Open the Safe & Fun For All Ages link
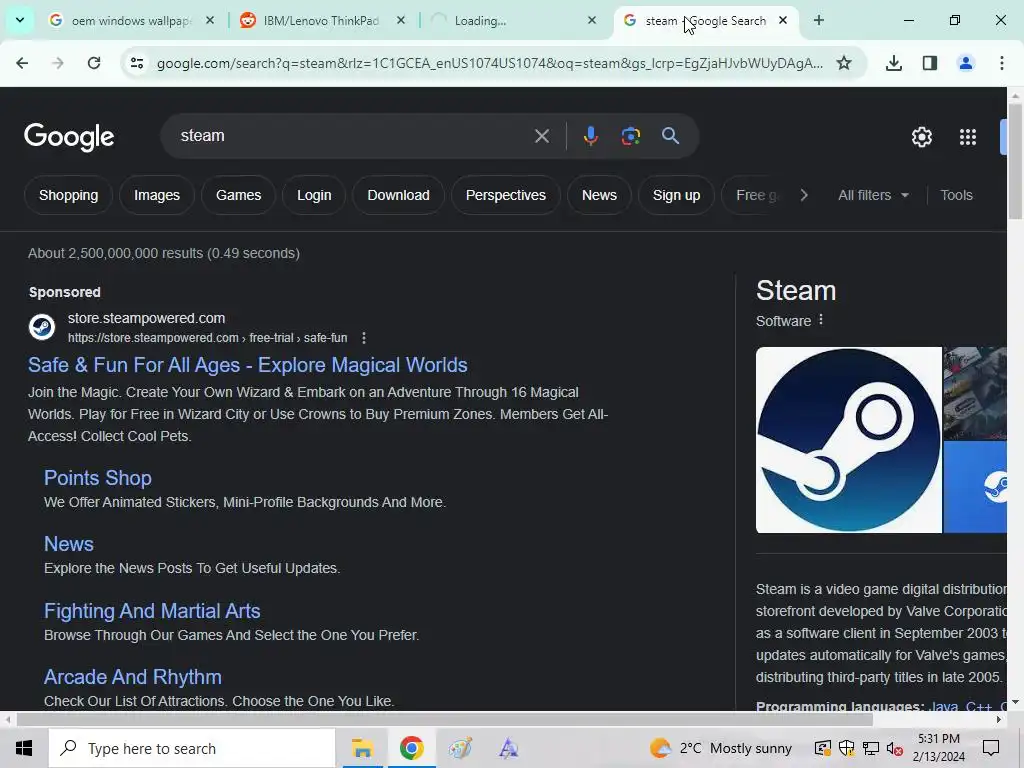1024x768 pixels. [248, 365]
